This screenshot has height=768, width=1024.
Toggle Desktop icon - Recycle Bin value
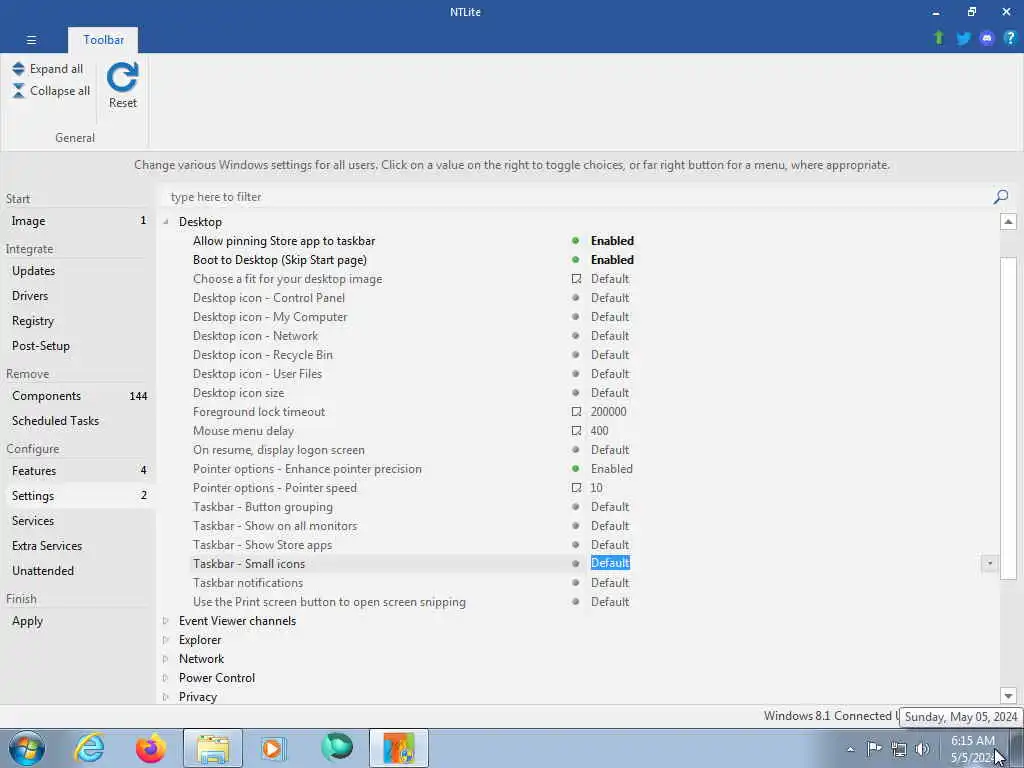tap(610, 355)
